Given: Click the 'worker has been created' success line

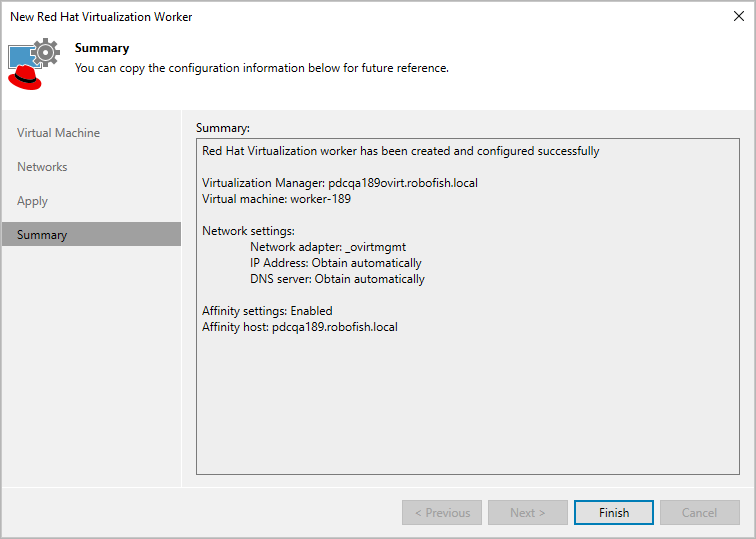Looking at the screenshot, I should coord(401,151).
